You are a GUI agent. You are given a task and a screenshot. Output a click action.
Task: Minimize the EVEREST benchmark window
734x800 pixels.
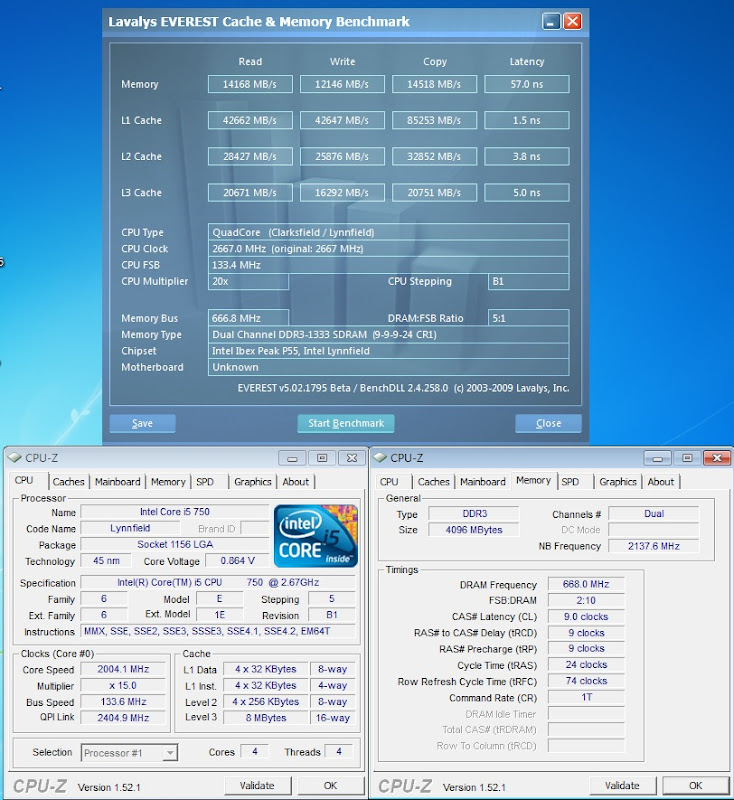551,21
